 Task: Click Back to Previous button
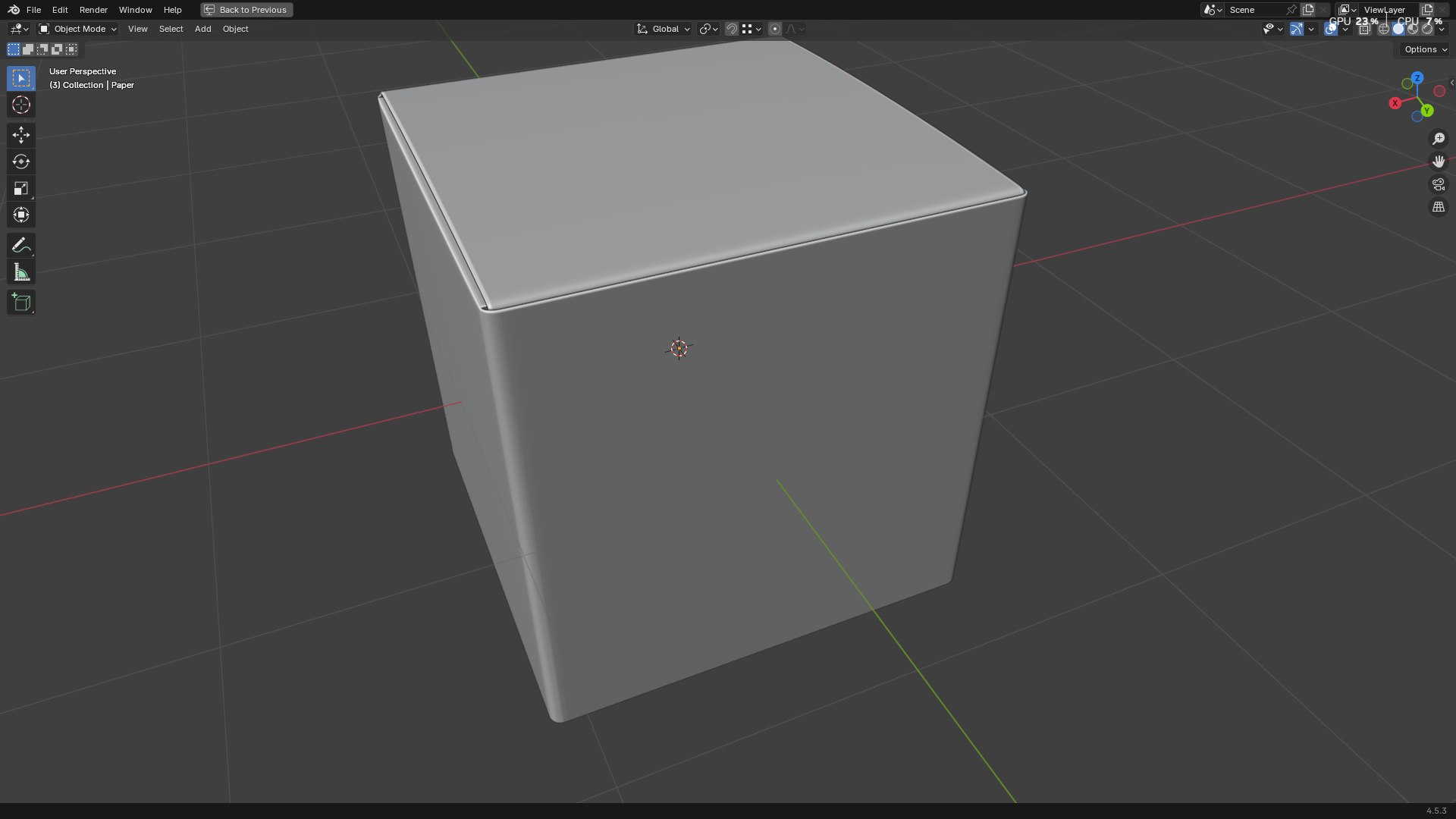coord(246,10)
